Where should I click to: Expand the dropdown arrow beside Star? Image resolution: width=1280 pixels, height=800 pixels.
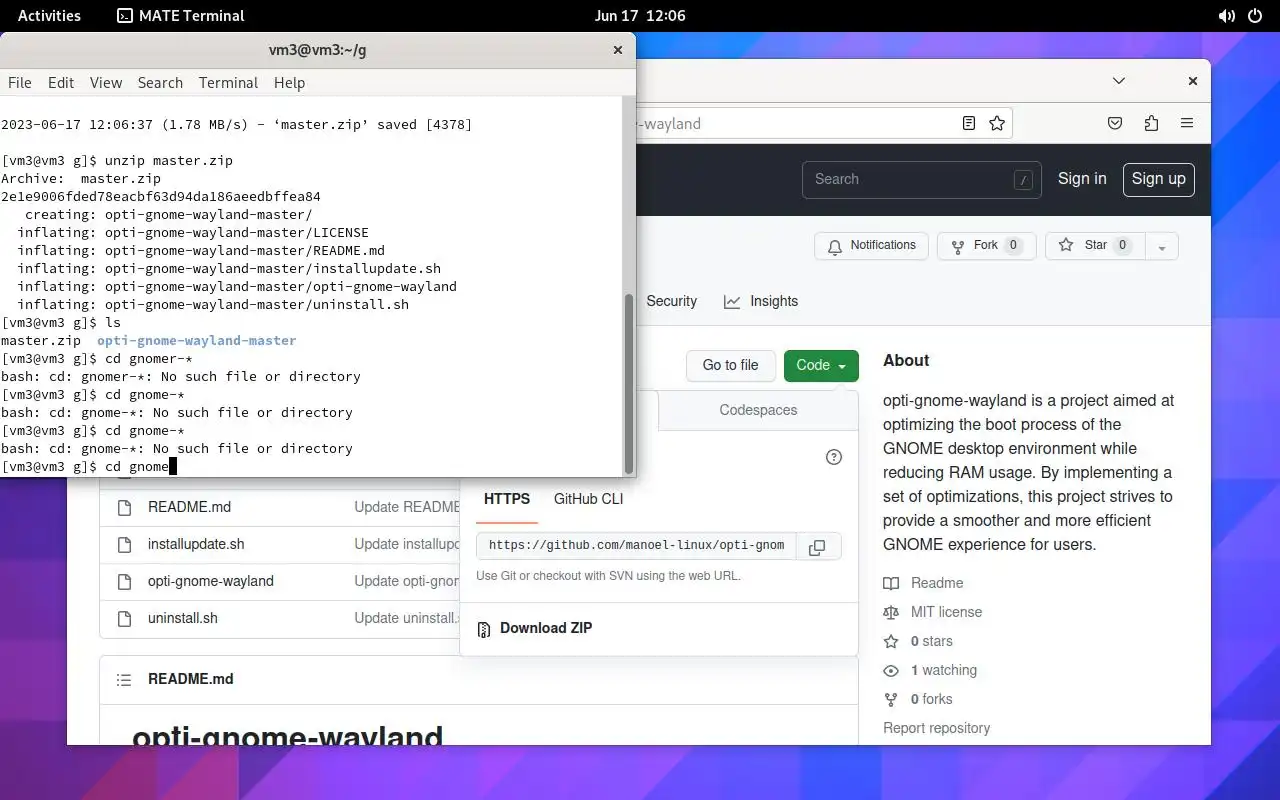tap(1162, 246)
